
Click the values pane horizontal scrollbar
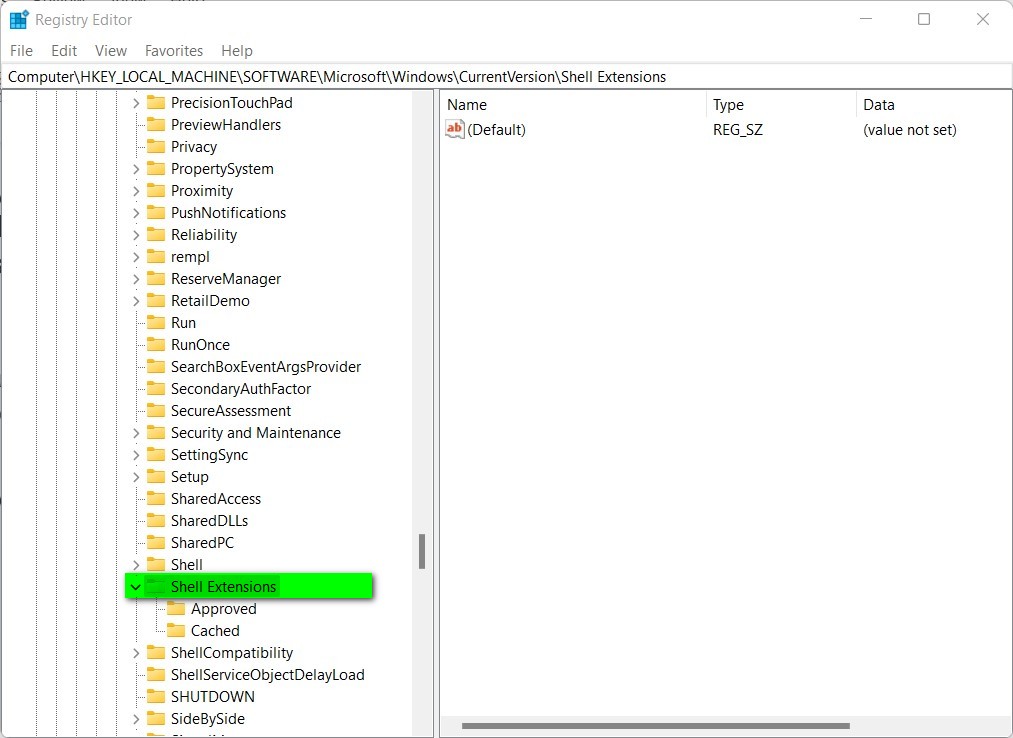click(x=656, y=726)
